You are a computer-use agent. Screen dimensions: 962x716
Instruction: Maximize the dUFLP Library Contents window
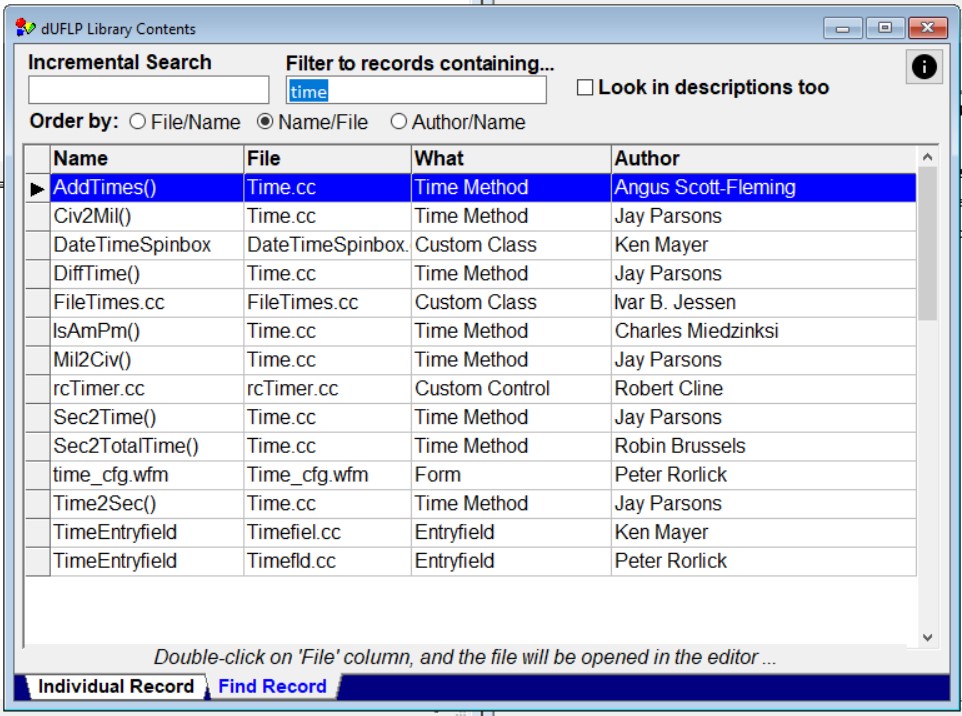[885, 28]
